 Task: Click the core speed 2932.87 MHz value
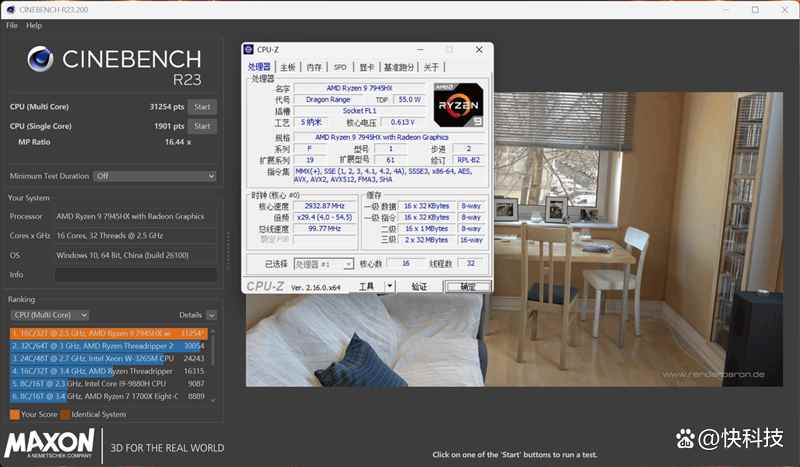coord(324,206)
